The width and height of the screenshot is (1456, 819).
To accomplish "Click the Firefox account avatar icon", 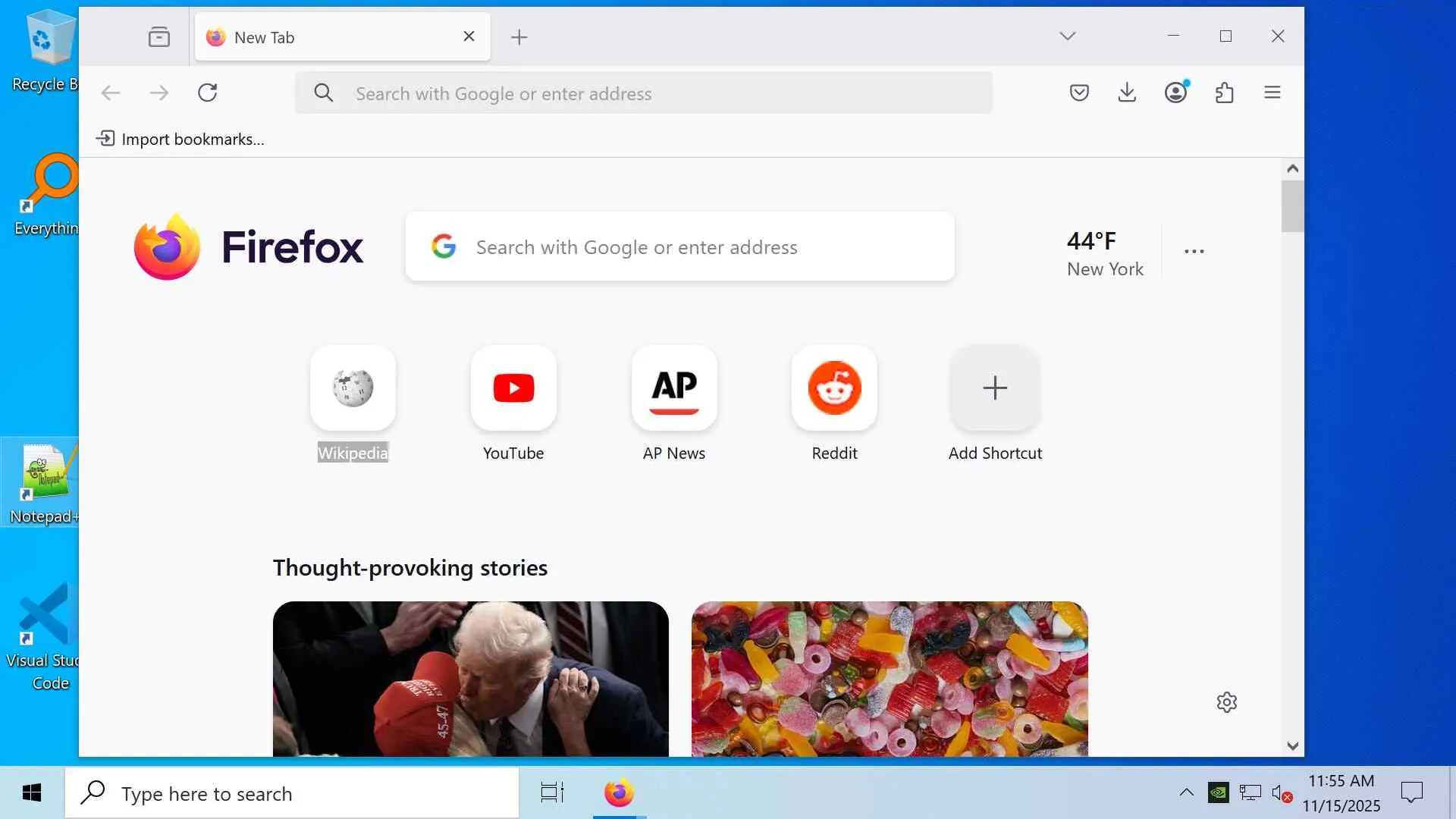I will 1175,93.
